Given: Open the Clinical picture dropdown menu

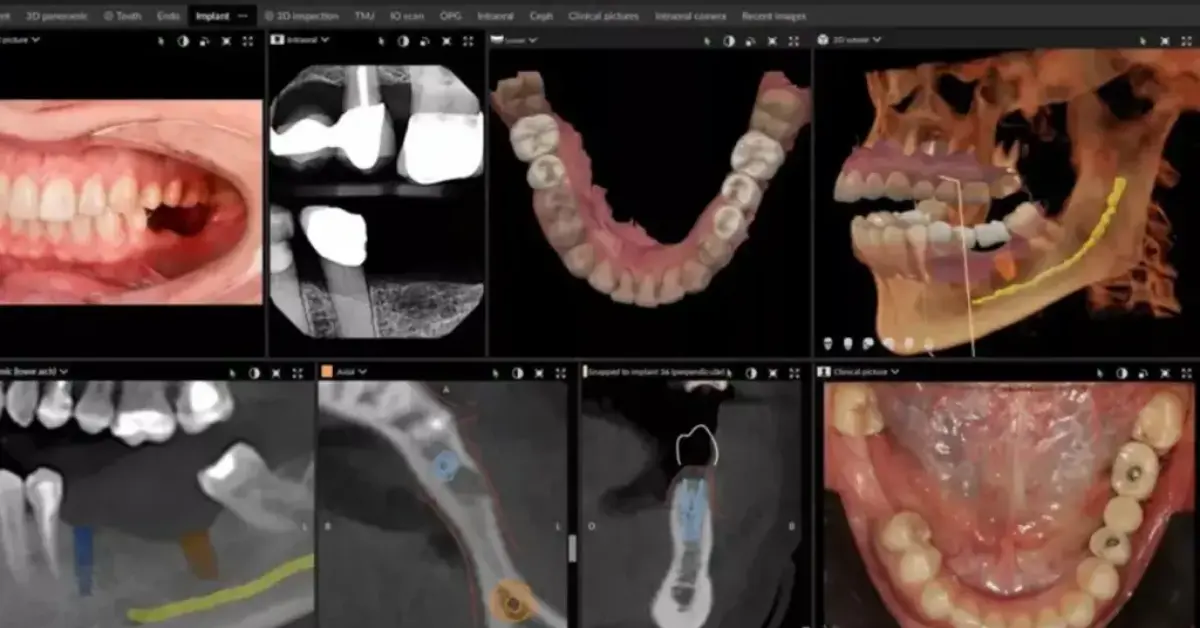Looking at the screenshot, I should click(895, 372).
